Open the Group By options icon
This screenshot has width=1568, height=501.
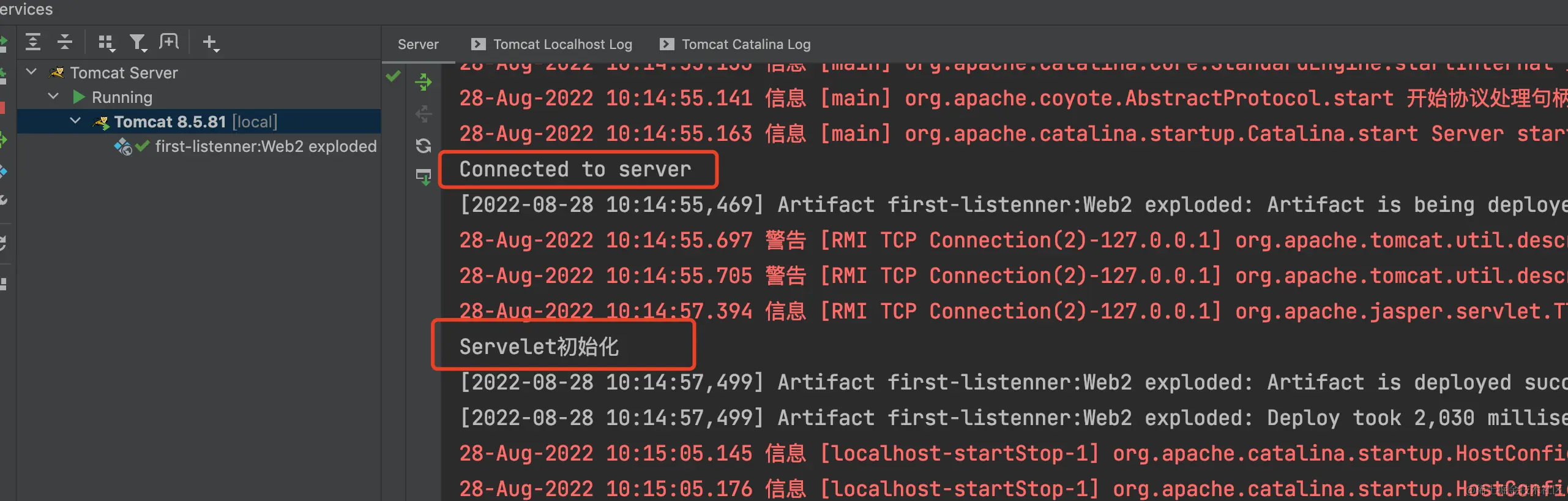click(106, 43)
